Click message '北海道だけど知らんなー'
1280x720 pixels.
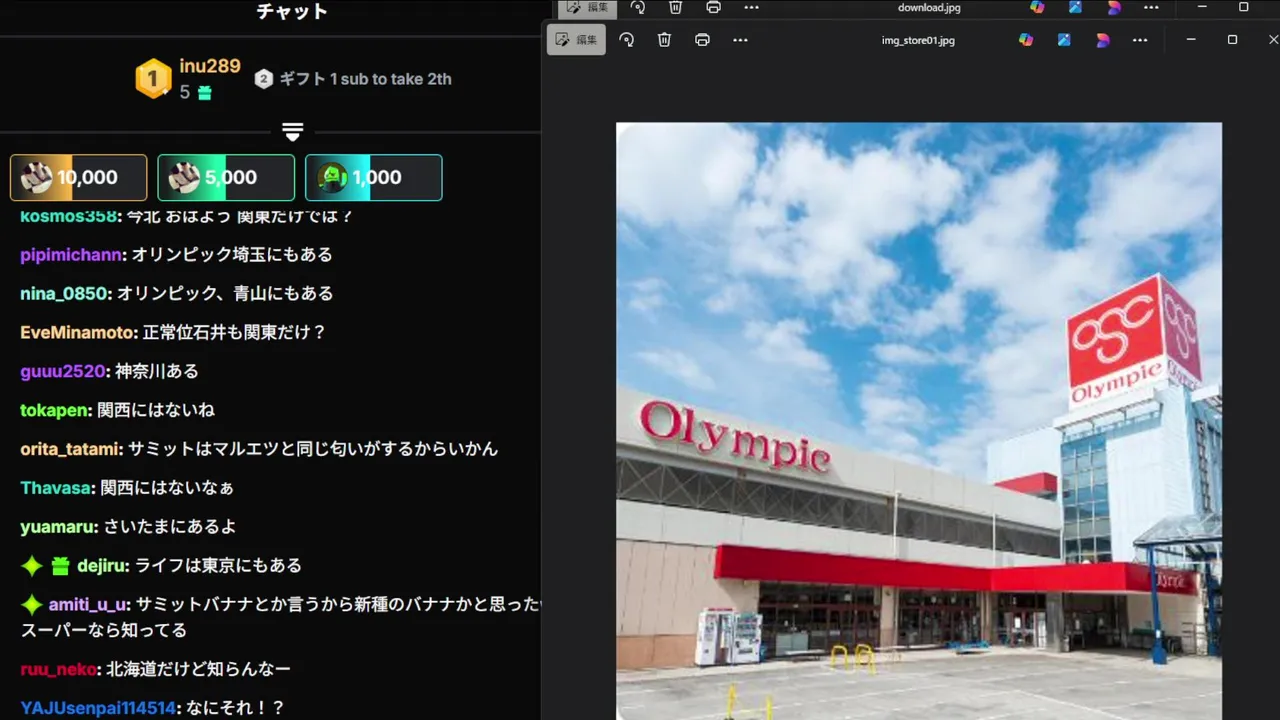[199, 669]
